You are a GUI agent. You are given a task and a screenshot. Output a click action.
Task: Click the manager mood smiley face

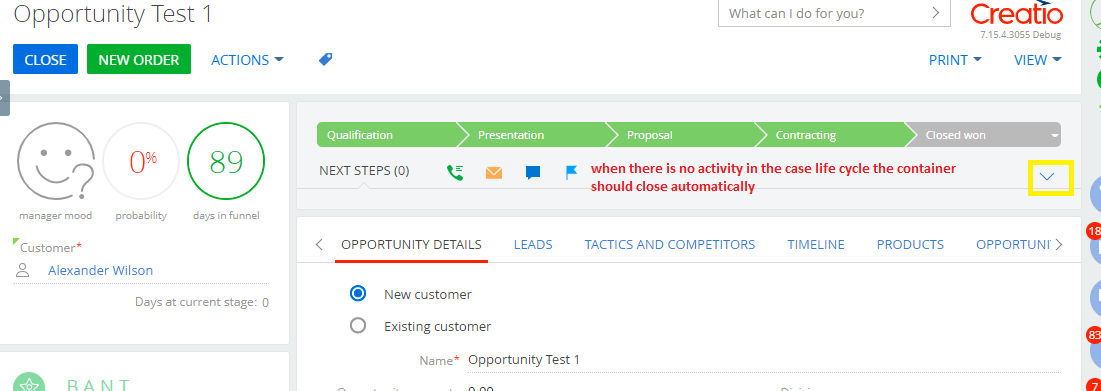click(x=56, y=162)
